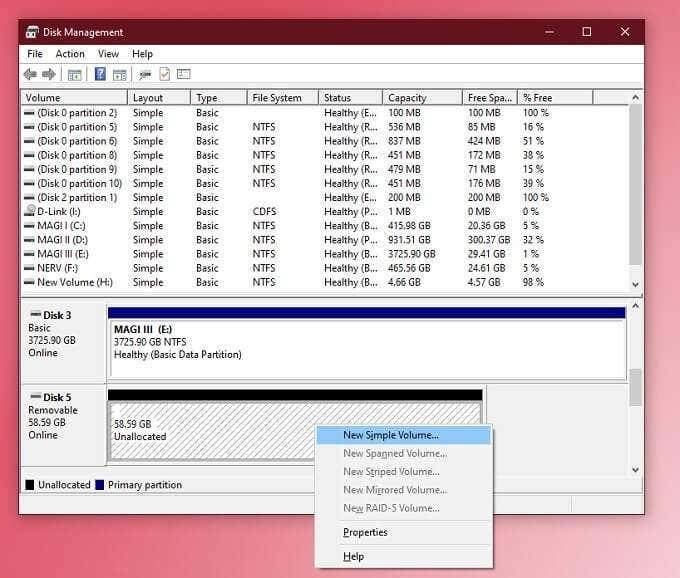Click the disk pane scrollbar thumb
680x578 pixels.
[635, 387]
